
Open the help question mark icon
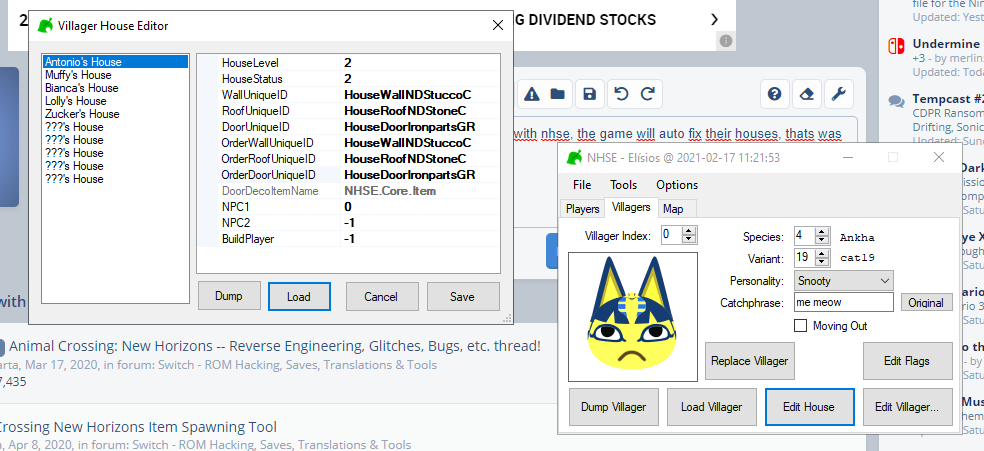point(774,94)
